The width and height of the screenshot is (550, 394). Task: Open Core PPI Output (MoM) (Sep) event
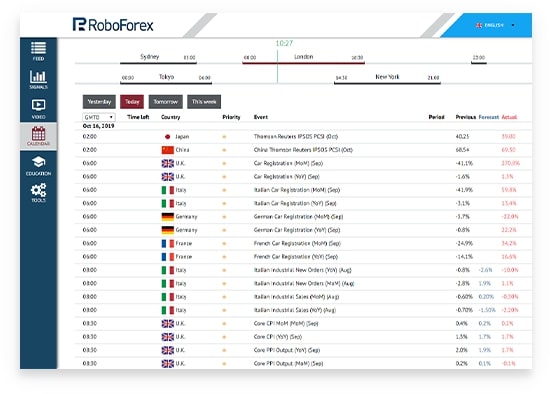tap(288, 363)
